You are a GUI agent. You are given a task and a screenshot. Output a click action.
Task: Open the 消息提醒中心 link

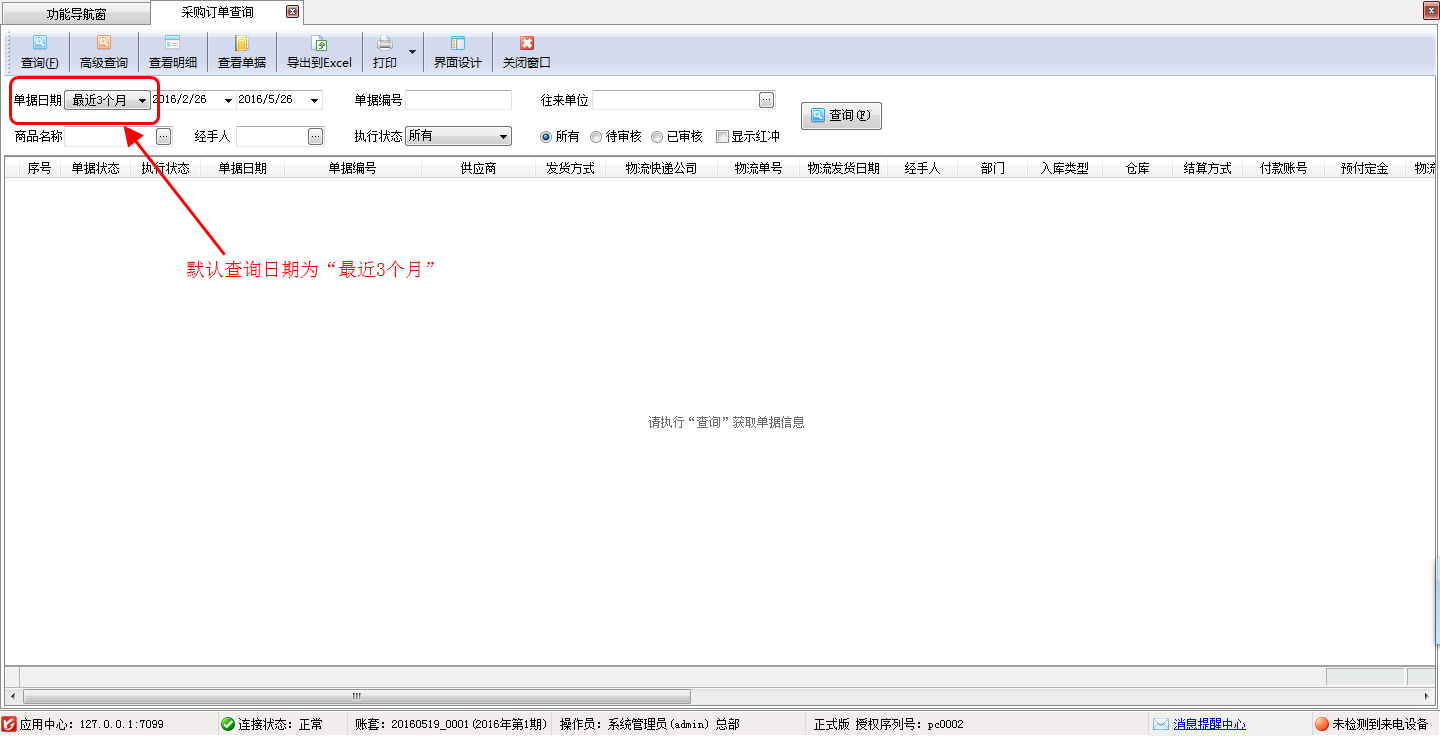(1209, 724)
